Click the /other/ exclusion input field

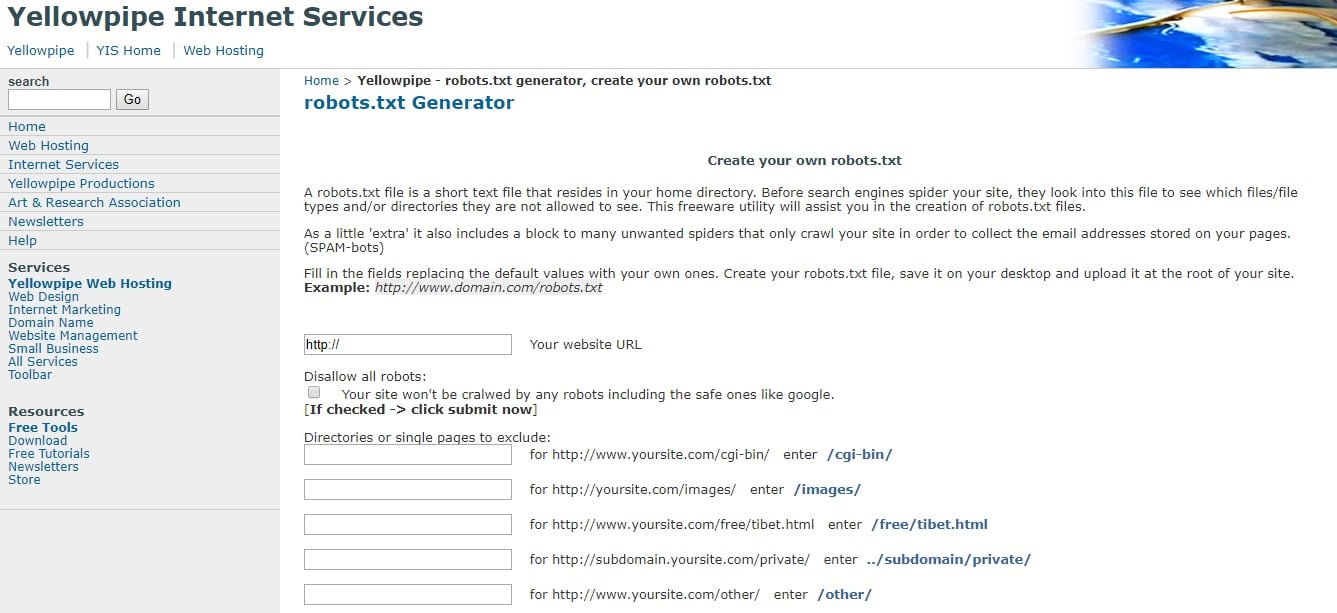407,595
